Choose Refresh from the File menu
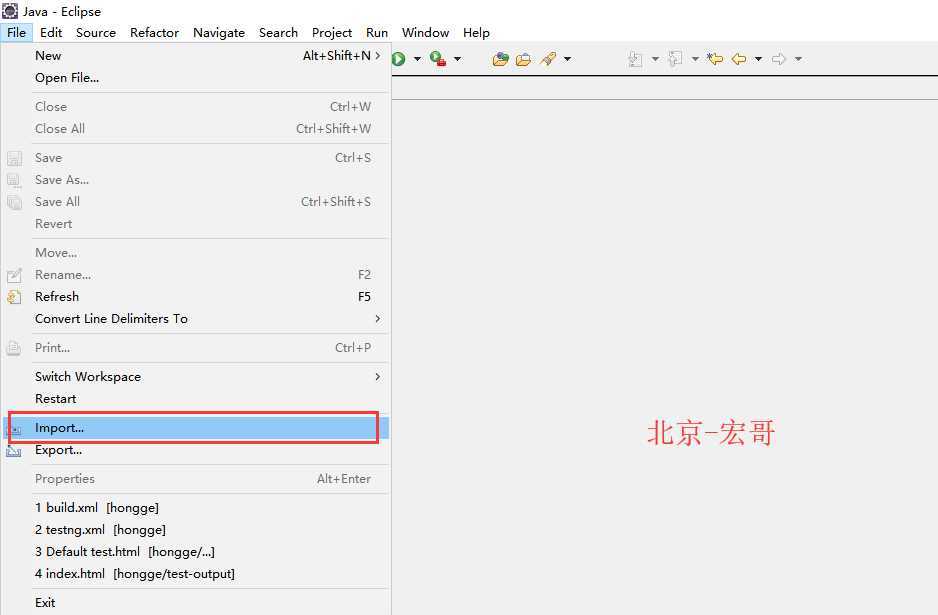938x615 pixels. [x=196, y=297]
